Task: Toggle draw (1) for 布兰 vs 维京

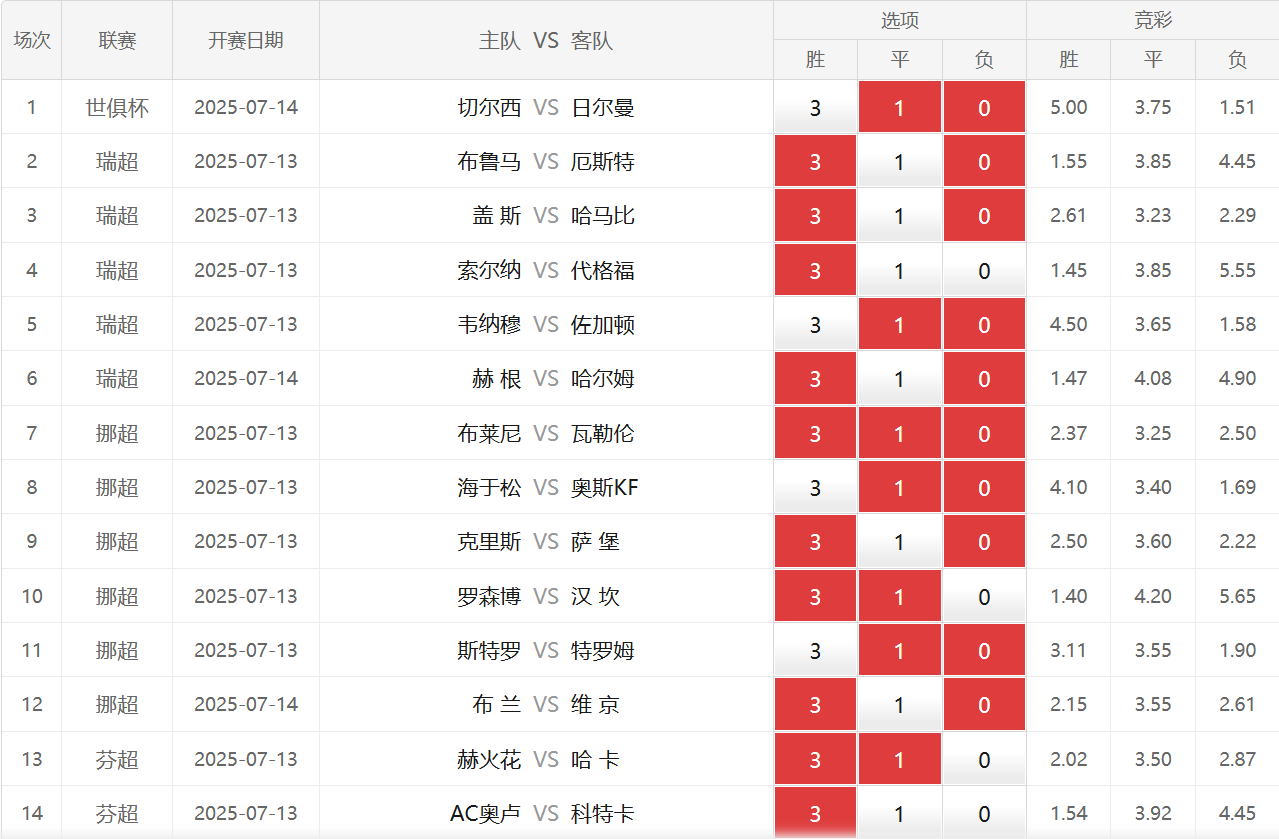Action: coord(899,704)
